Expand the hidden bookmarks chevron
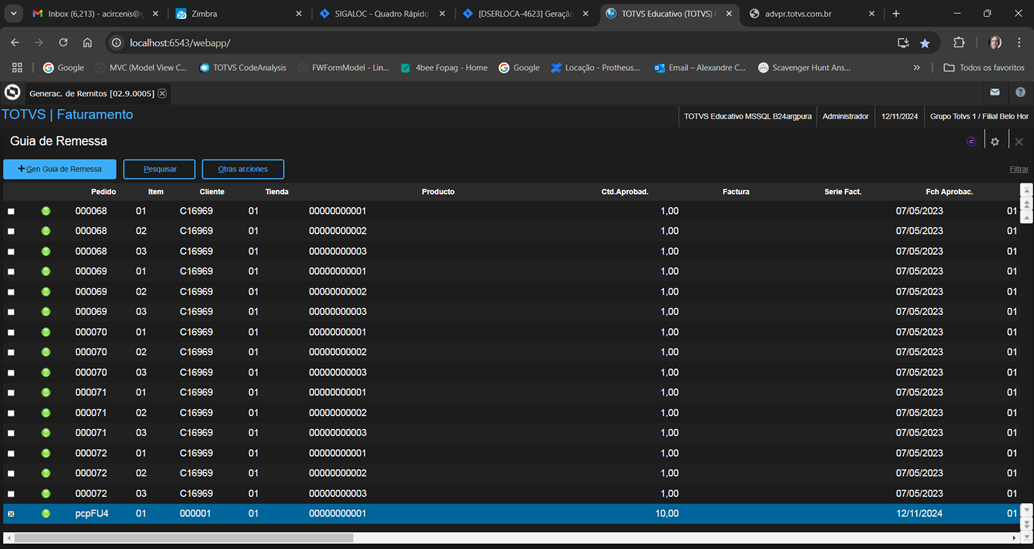Viewport: 1034px width, 549px height. [916, 68]
